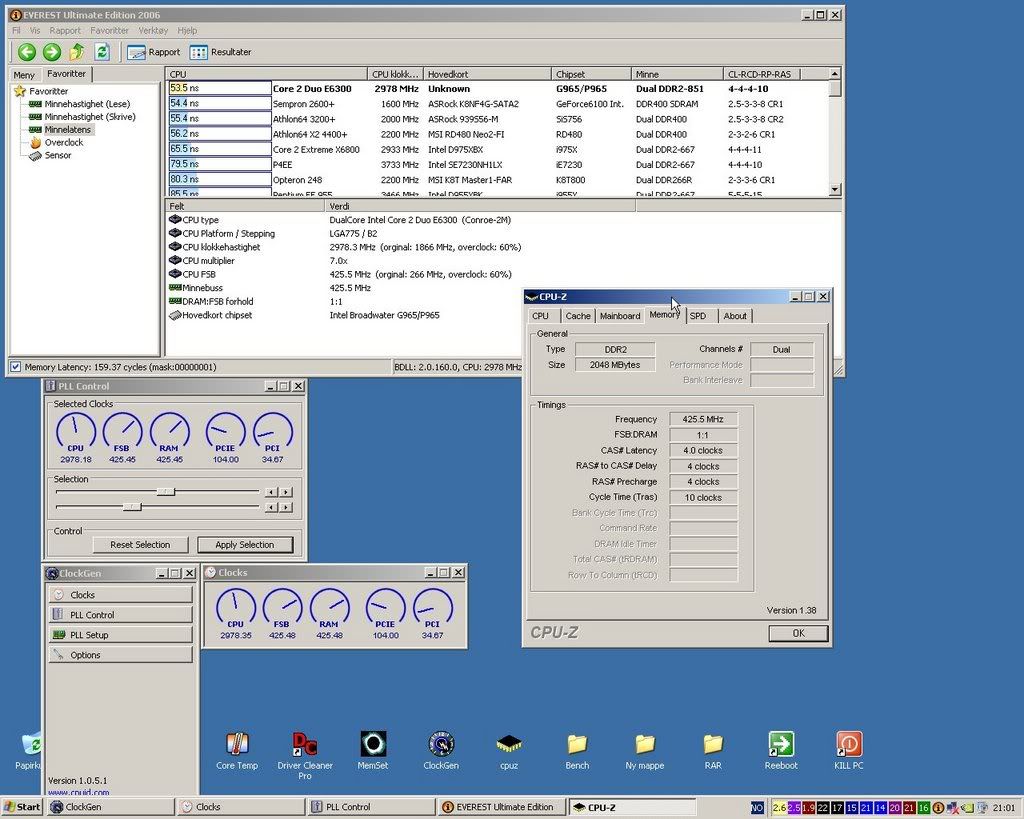Viewport: 1024px width, 819px height.
Task: Open the ClockGen desktop icon
Action: click(x=441, y=750)
